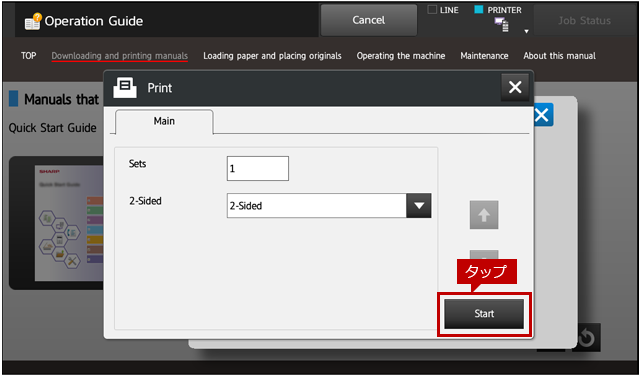This screenshot has height=376, width=640.
Task: Click the circular rotate arrow icon at bottom right
Action: point(586,338)
